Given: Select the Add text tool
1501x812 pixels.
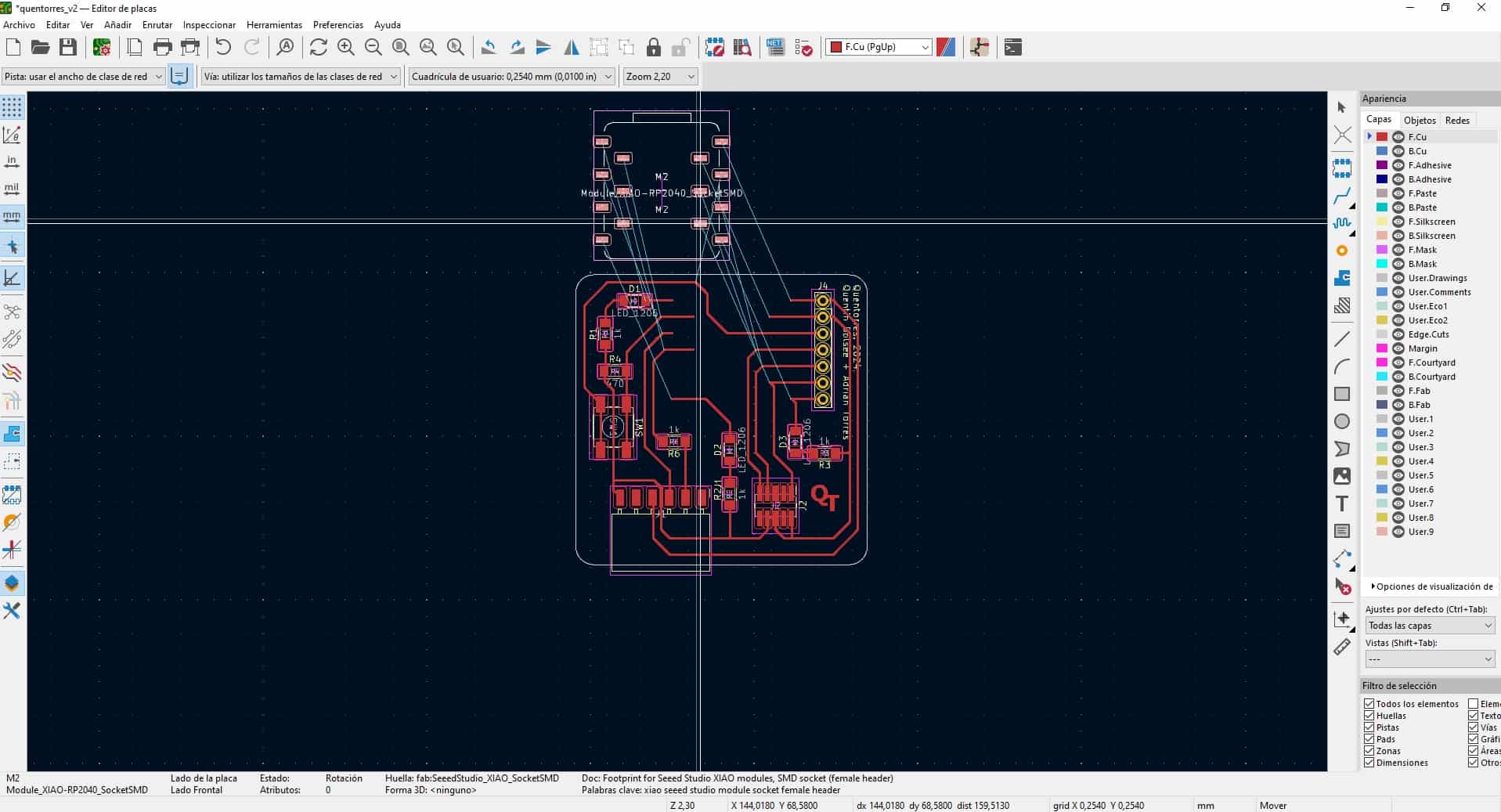Looking at the screenshot, I should tap(1342, 503).
